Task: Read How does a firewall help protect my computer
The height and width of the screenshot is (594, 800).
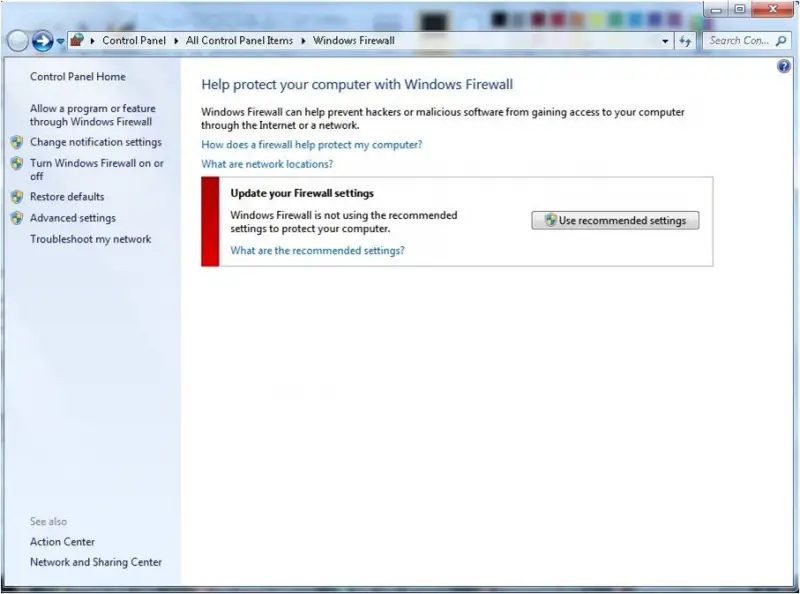Action: (312, 144)
